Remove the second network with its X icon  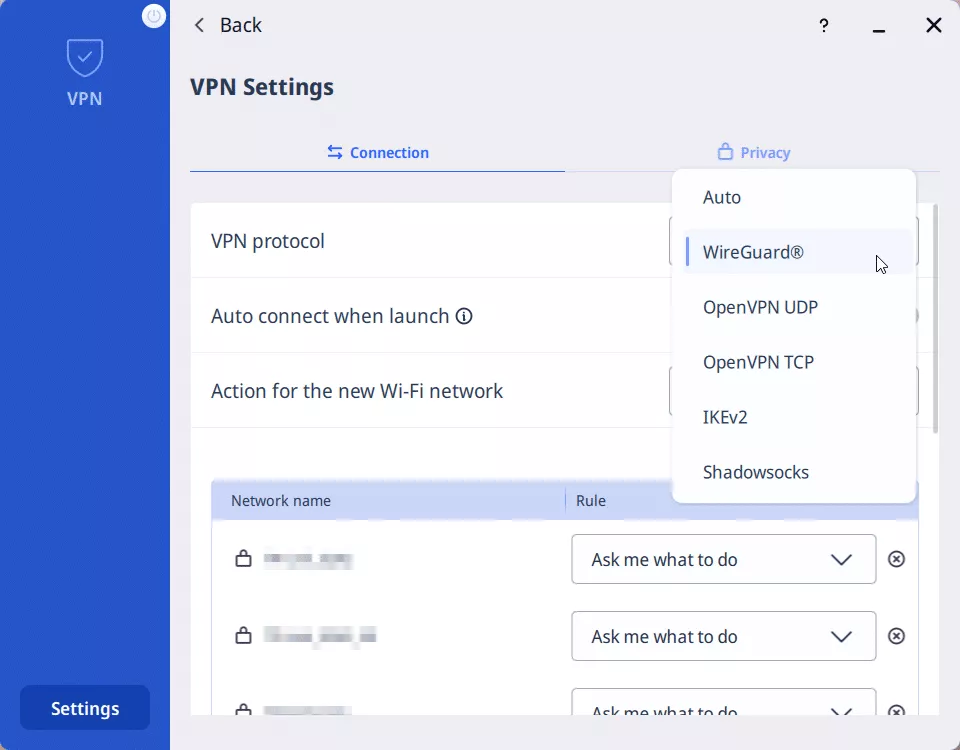(x=897, y=636)
